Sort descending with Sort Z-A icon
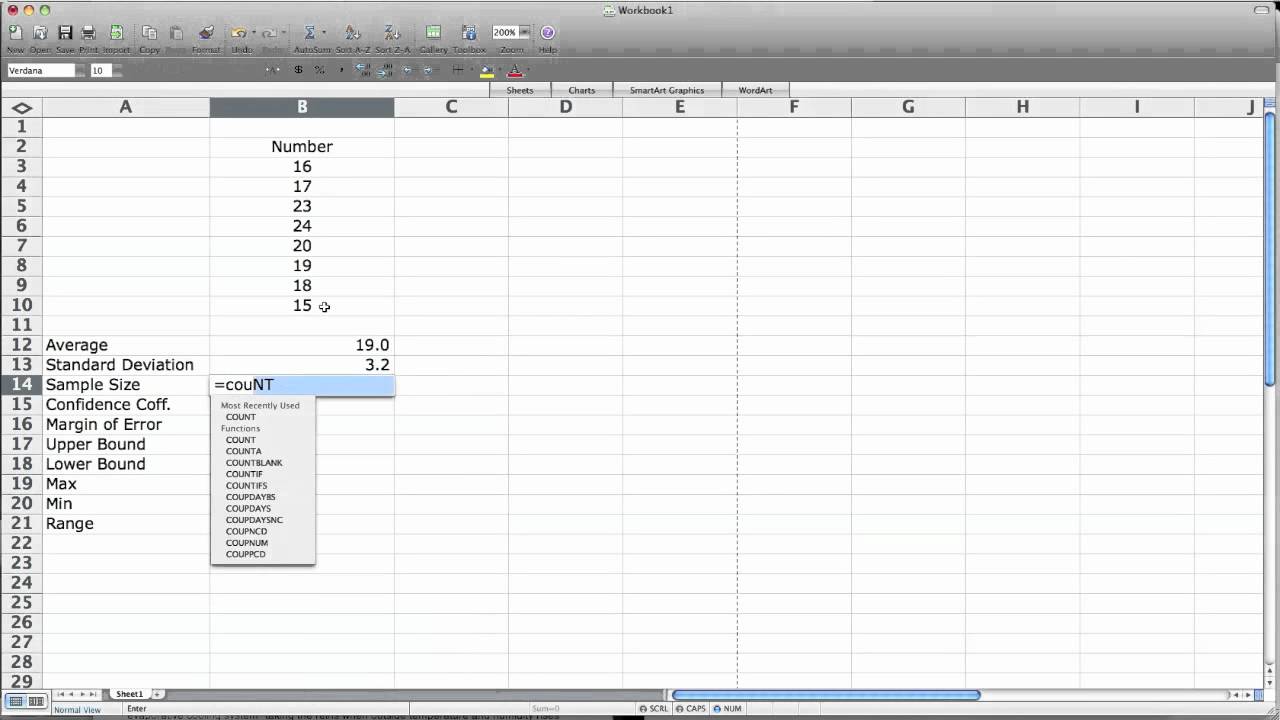The width and height of the screenshot is (1280, 720). click(391, 33)
